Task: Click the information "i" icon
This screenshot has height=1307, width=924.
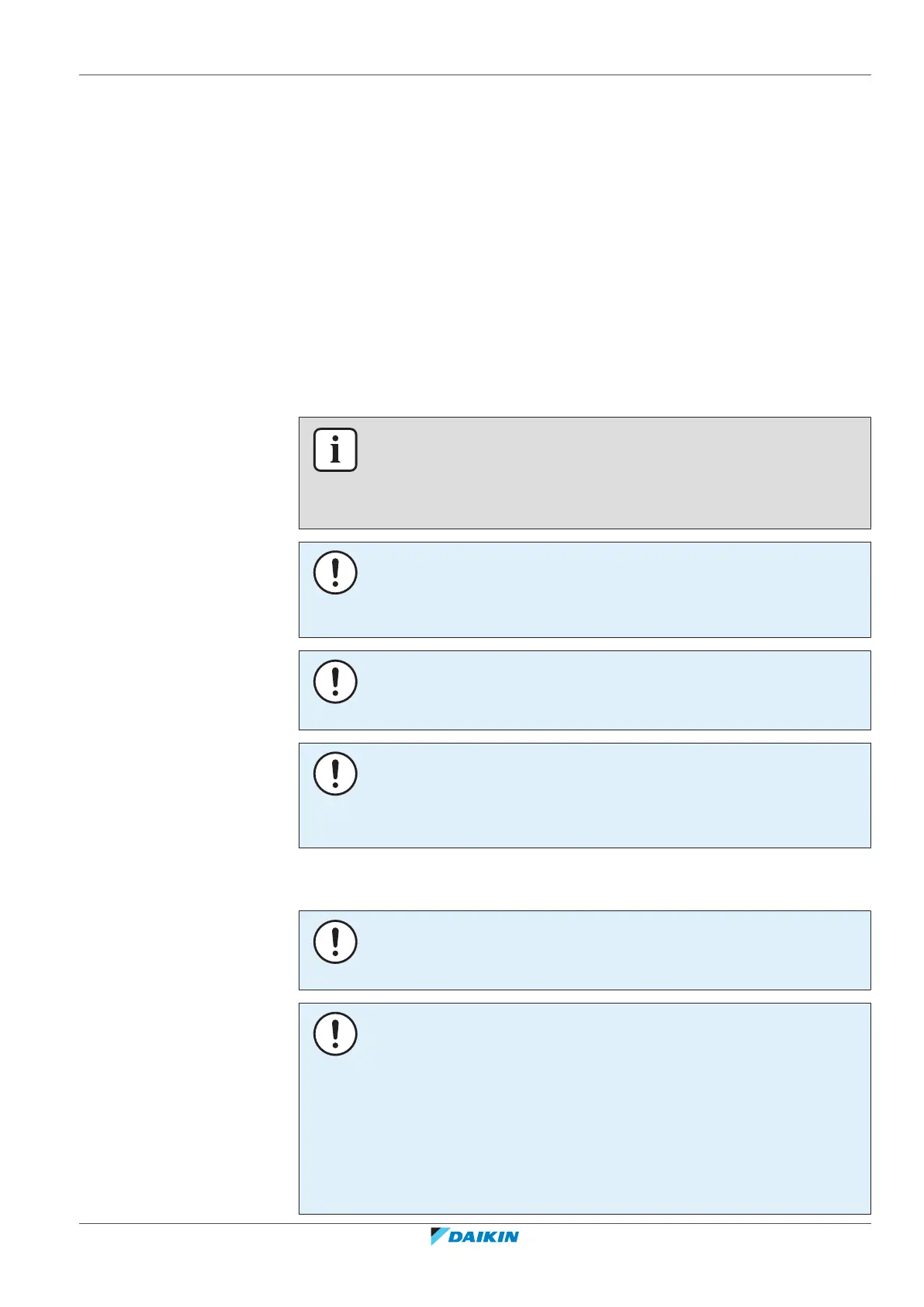Action: tap(335, 449)
